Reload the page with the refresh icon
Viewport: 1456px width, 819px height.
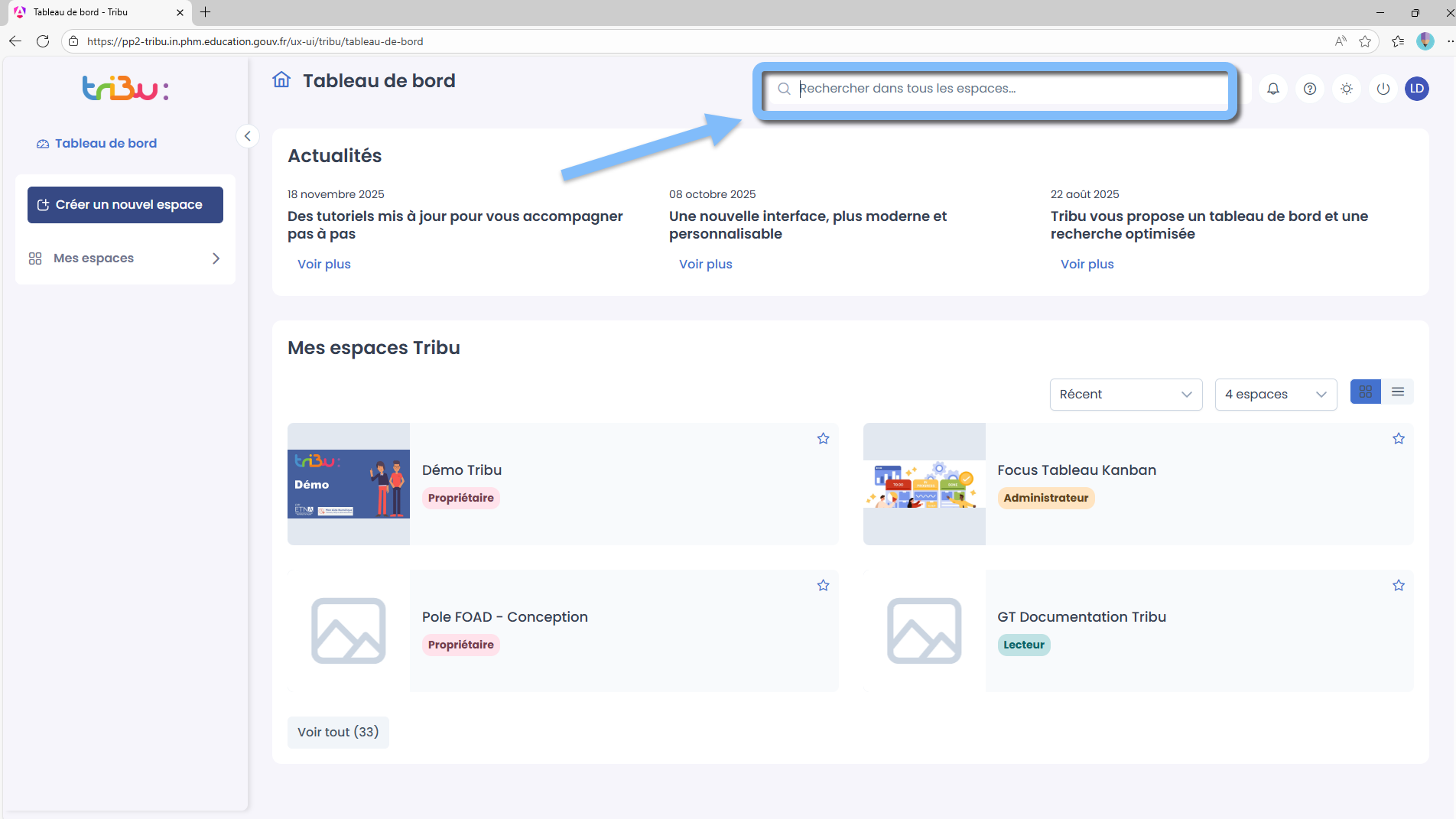click(43, 41)
